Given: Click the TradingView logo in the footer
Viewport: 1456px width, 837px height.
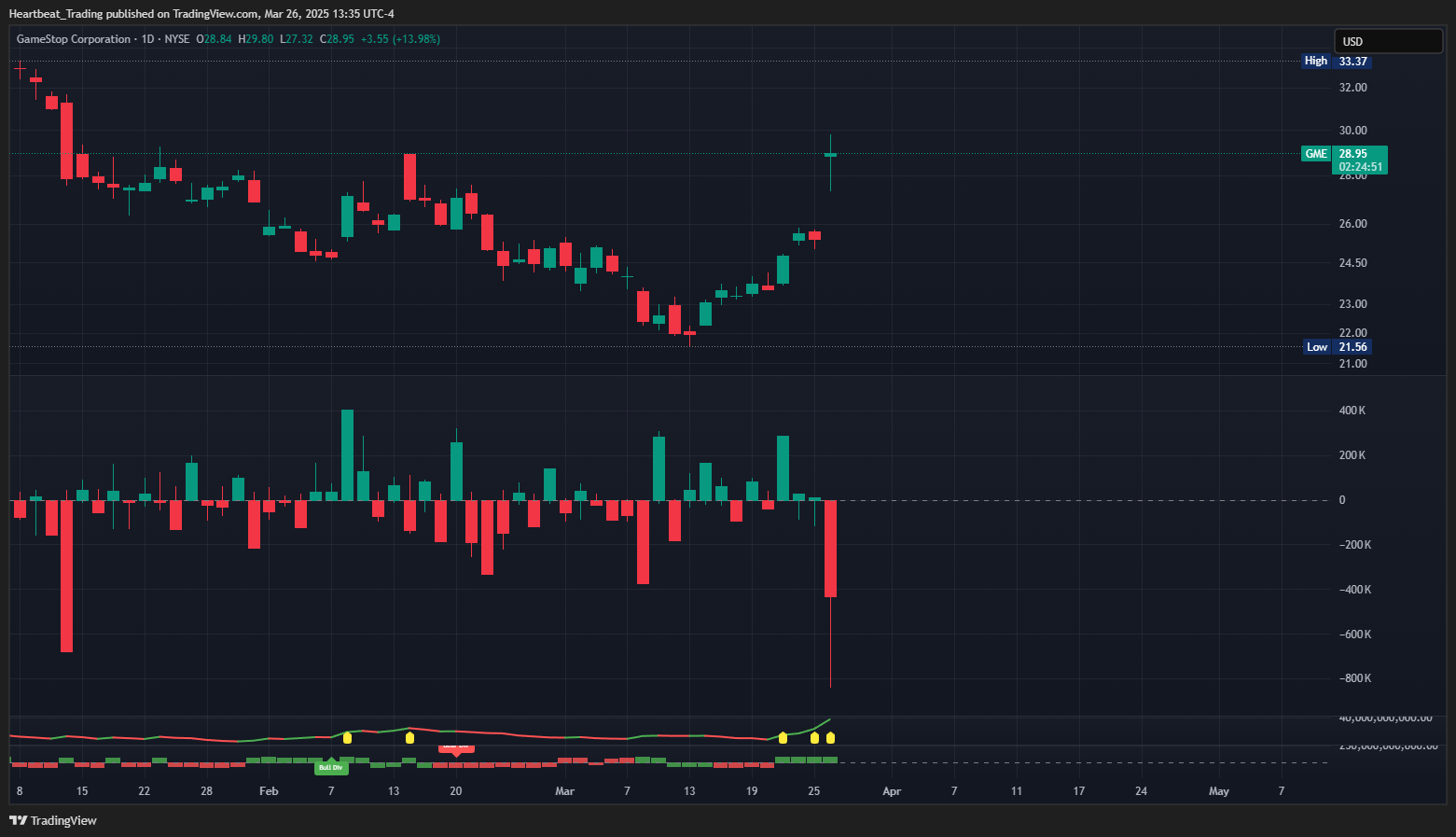Looking at the screenshot, I should click(53, 820).
